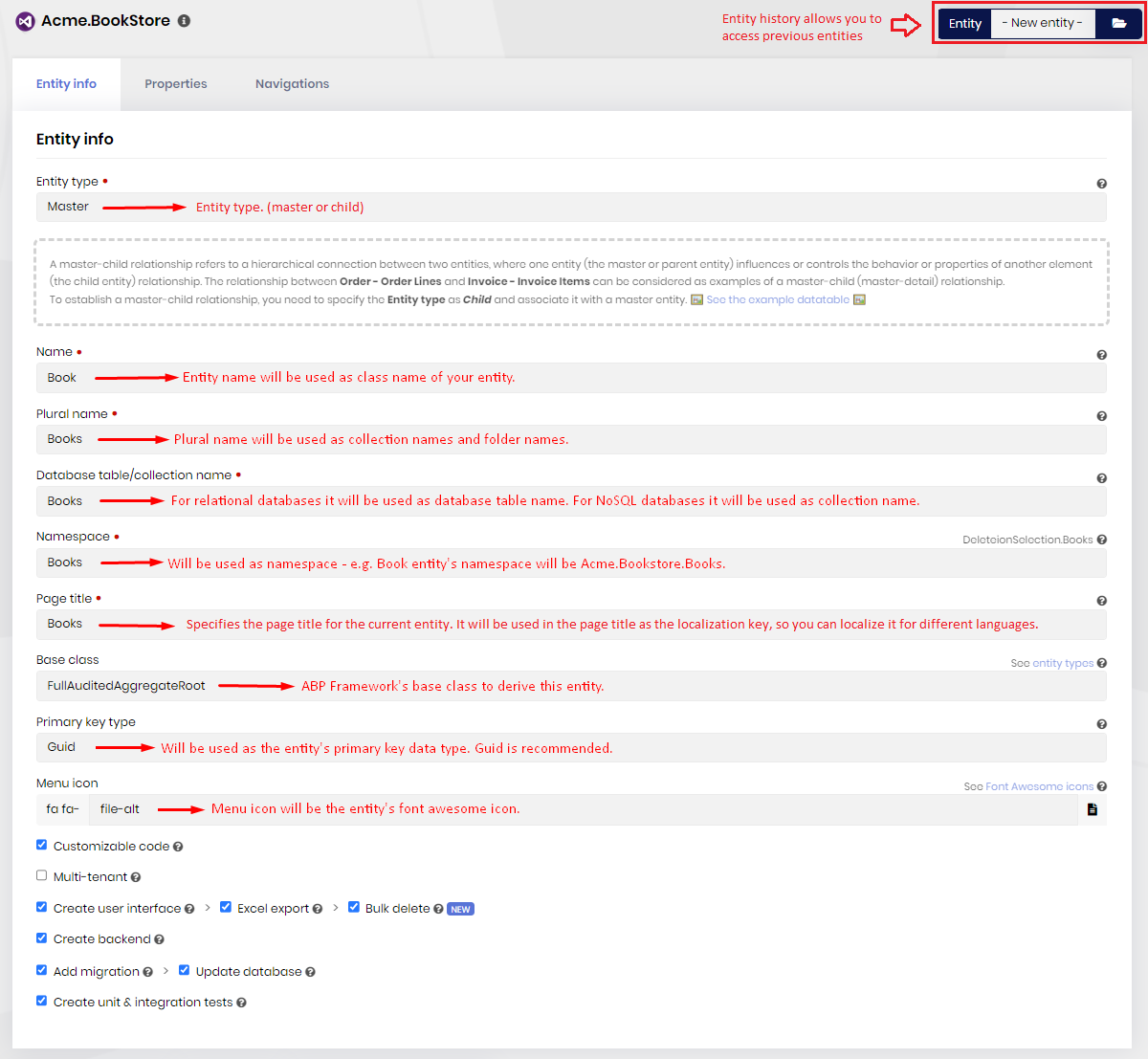Click the Namespace input field
1148x1059 pixels.
(571, 563)
